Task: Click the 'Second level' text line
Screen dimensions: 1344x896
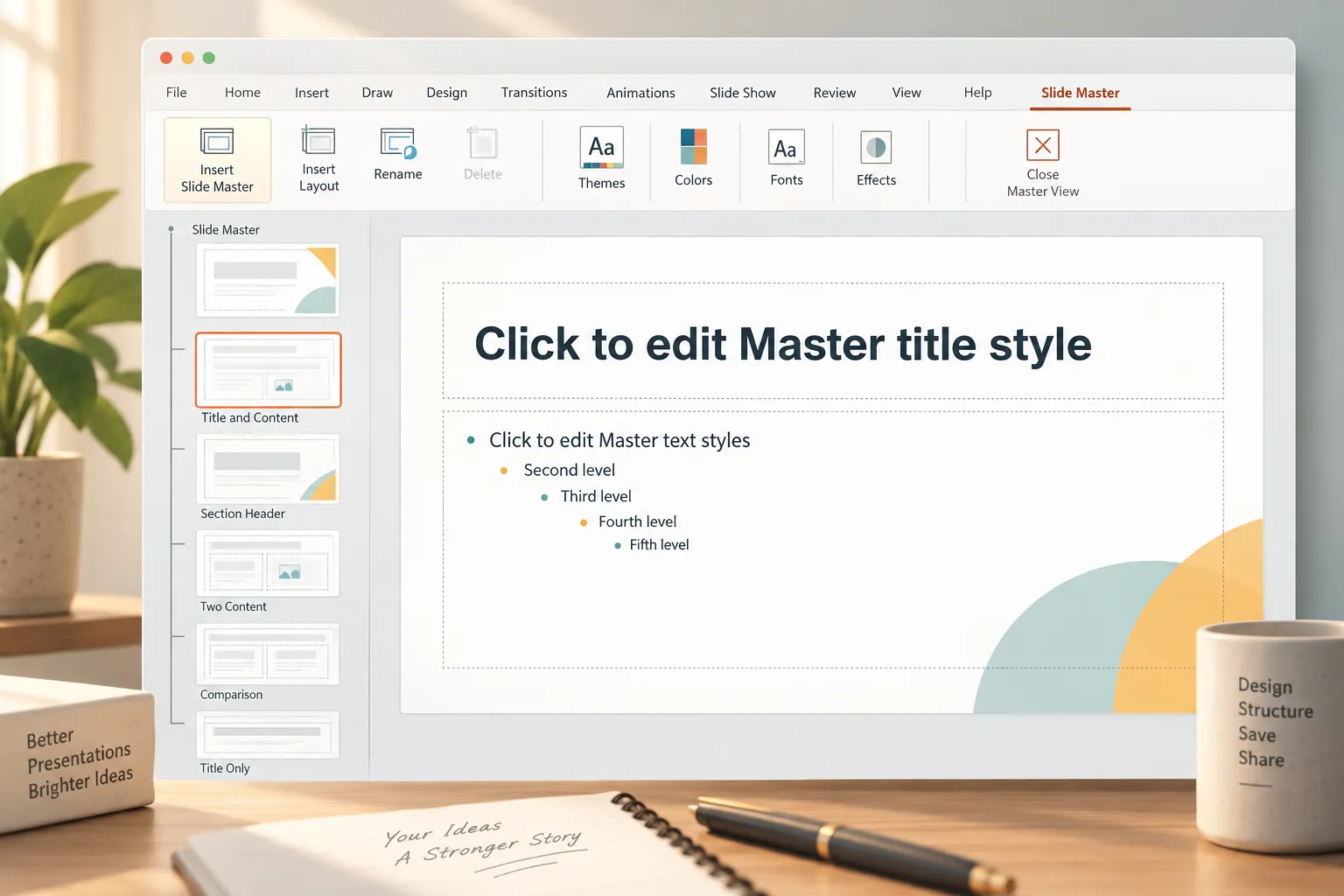Action: pos(570,470)
